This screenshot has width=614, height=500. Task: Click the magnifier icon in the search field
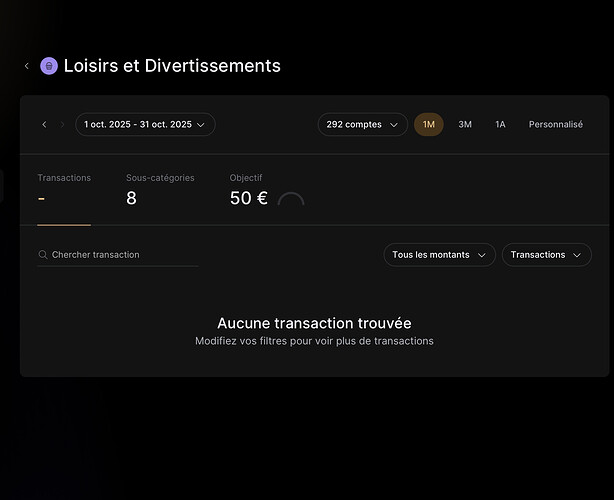(43, 255)
